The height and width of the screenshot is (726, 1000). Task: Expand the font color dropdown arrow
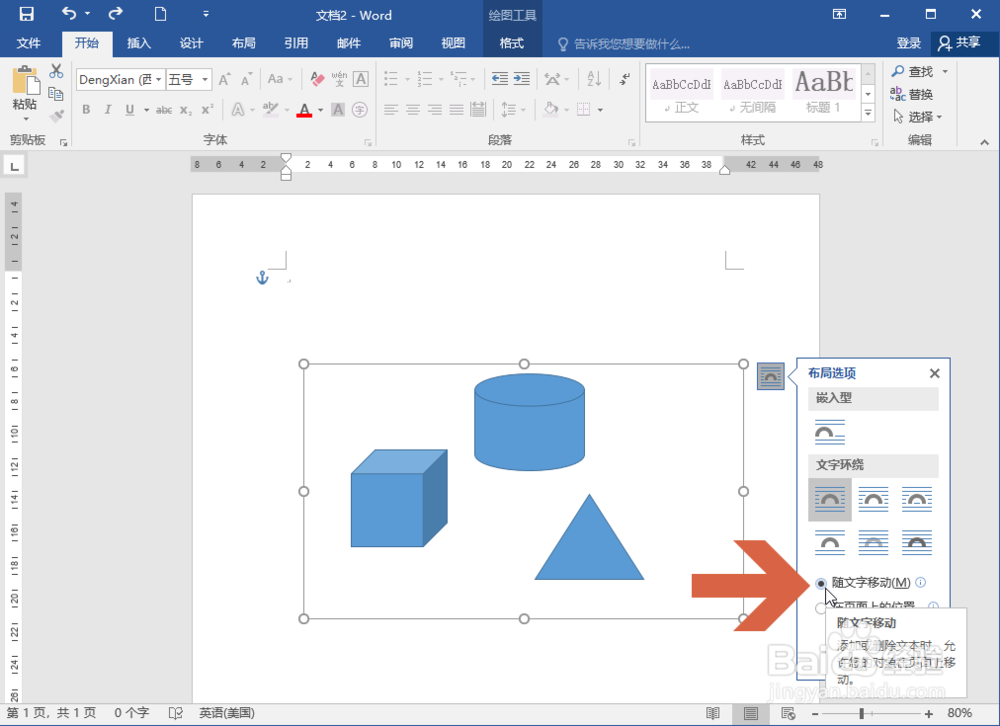320,108
